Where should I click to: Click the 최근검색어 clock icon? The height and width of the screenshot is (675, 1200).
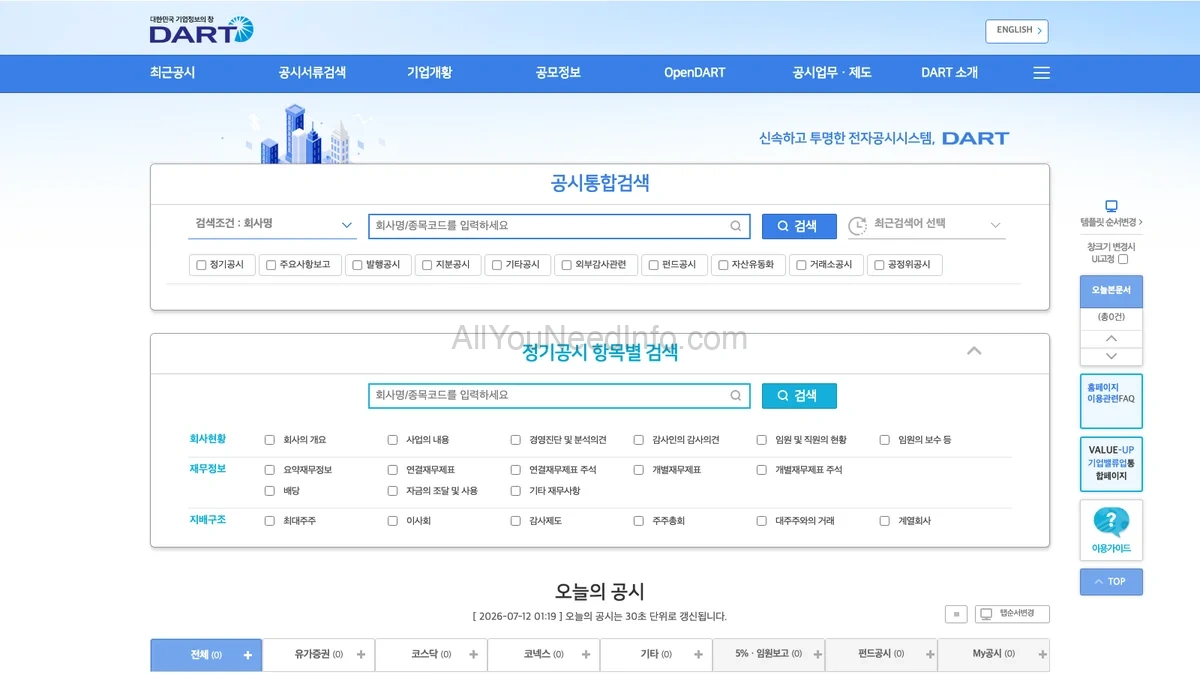pos(857,226)
